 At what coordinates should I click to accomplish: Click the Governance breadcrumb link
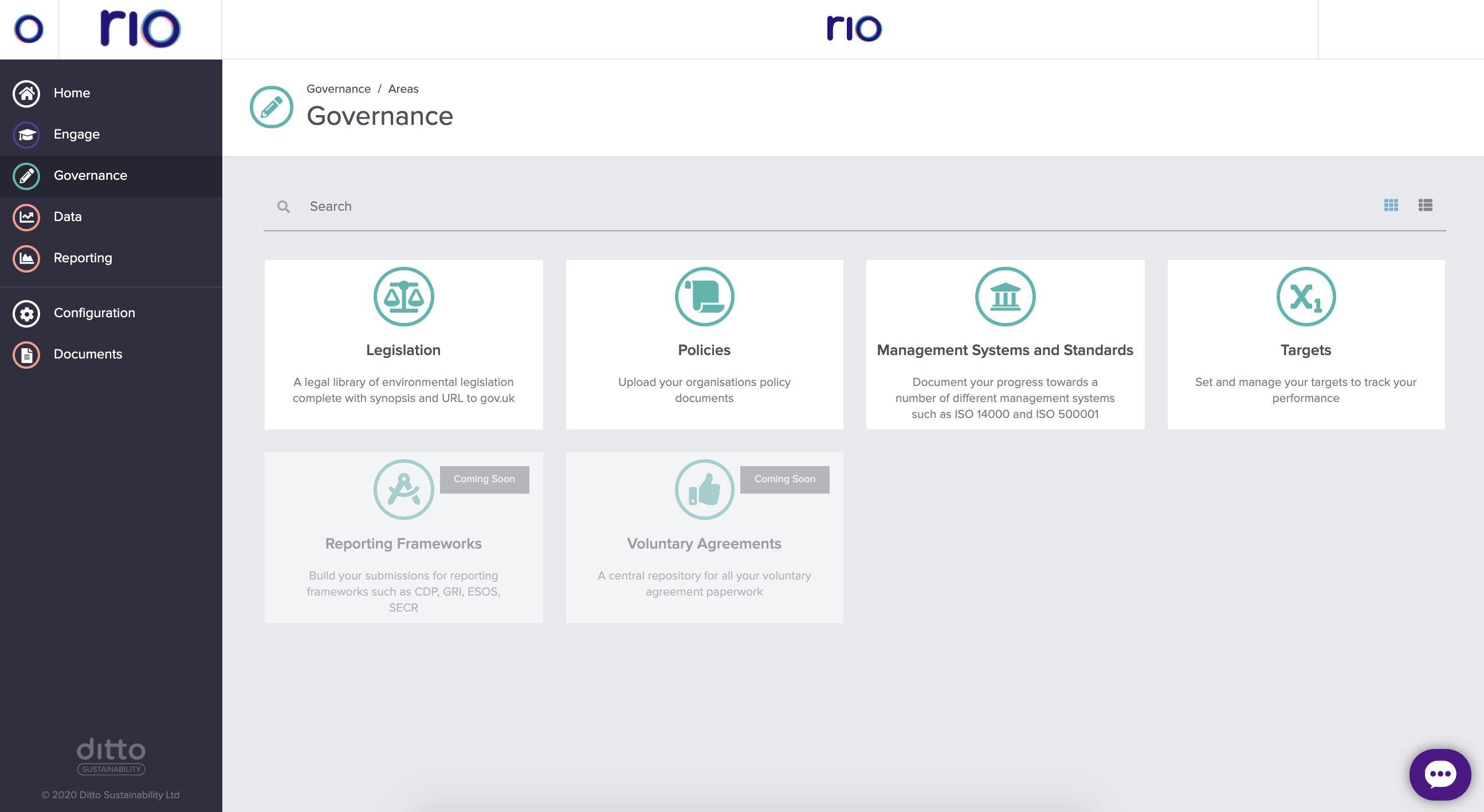(x=338, y=89)
